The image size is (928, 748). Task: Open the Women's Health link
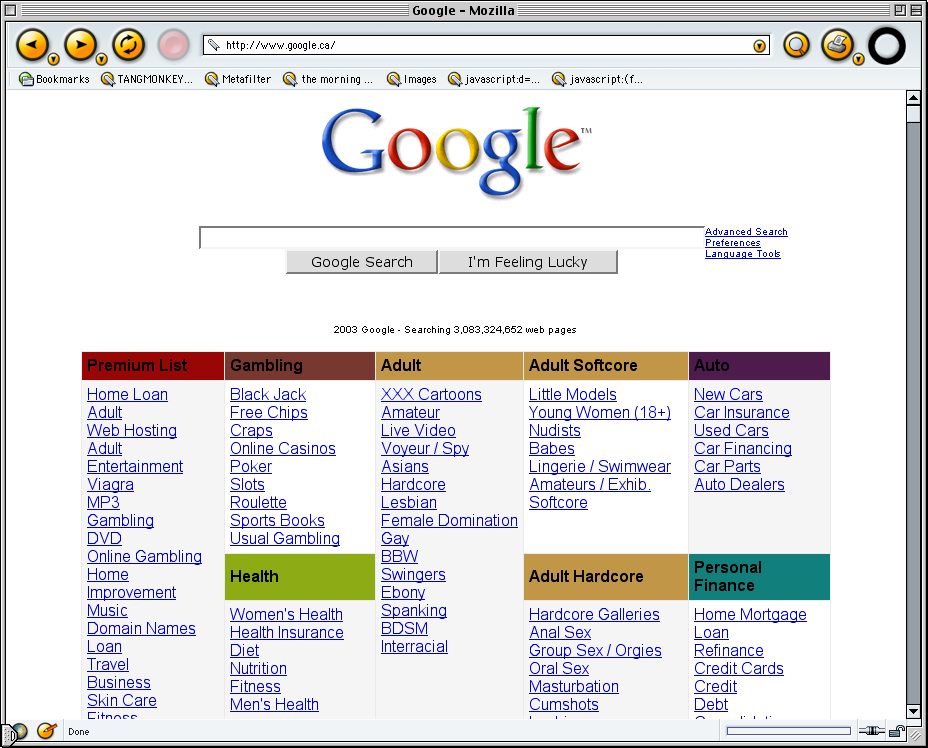286,614
